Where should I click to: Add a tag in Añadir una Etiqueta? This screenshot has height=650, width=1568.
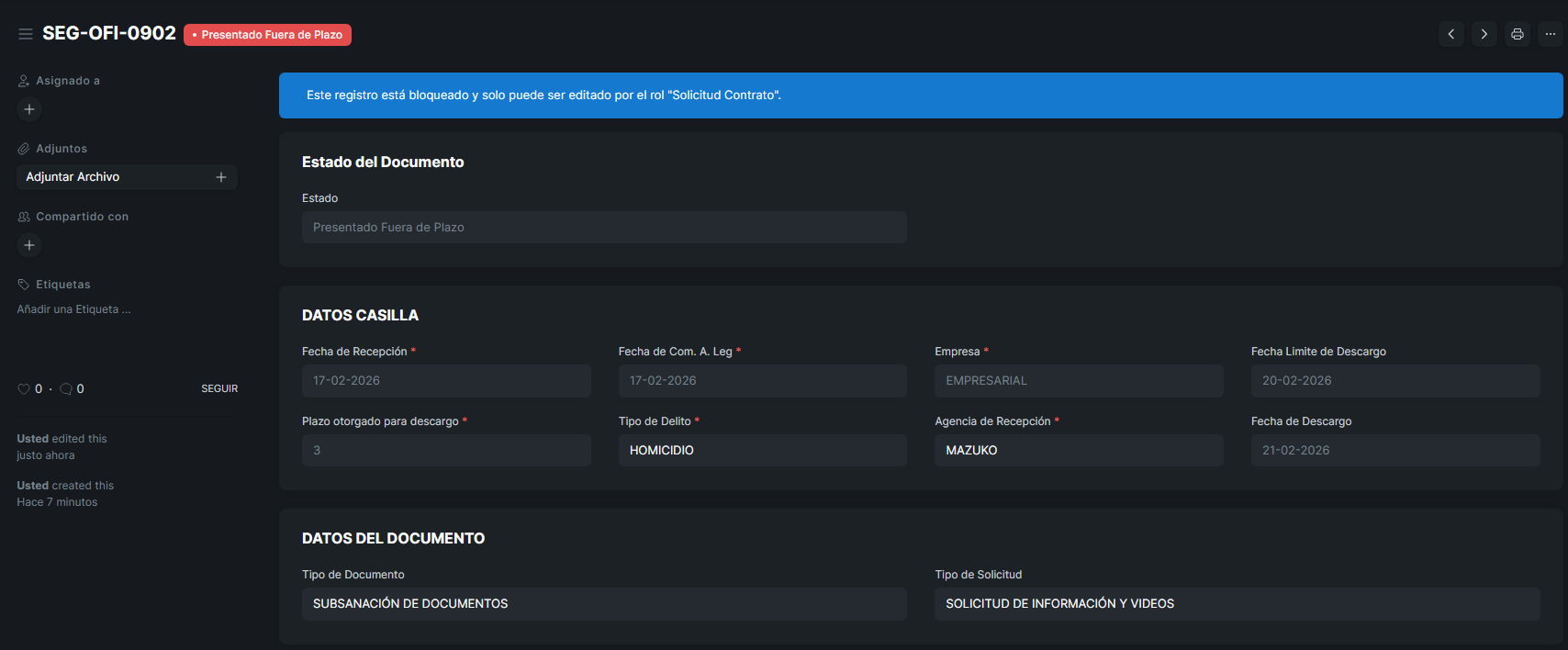[73, 309]
